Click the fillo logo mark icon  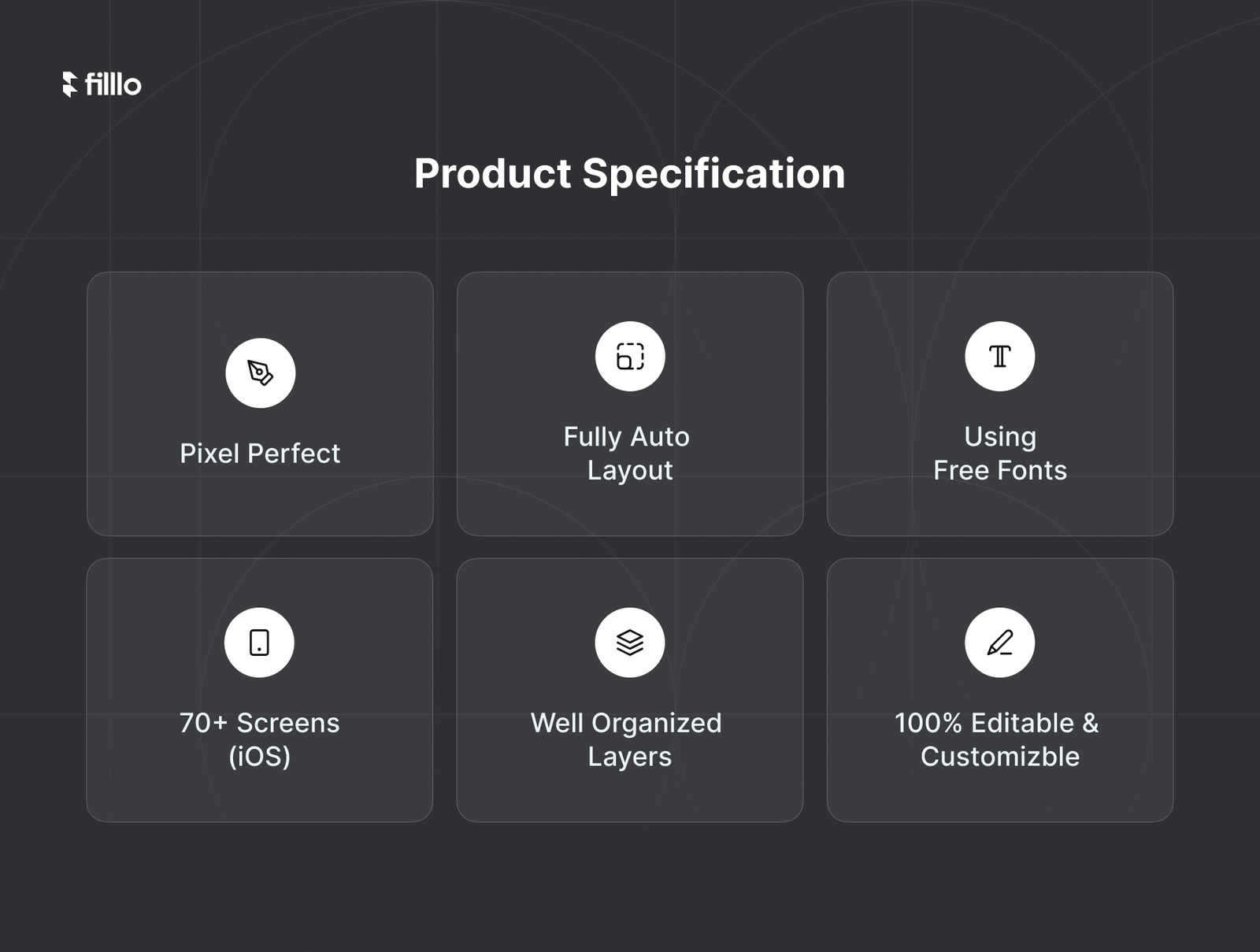70,84
